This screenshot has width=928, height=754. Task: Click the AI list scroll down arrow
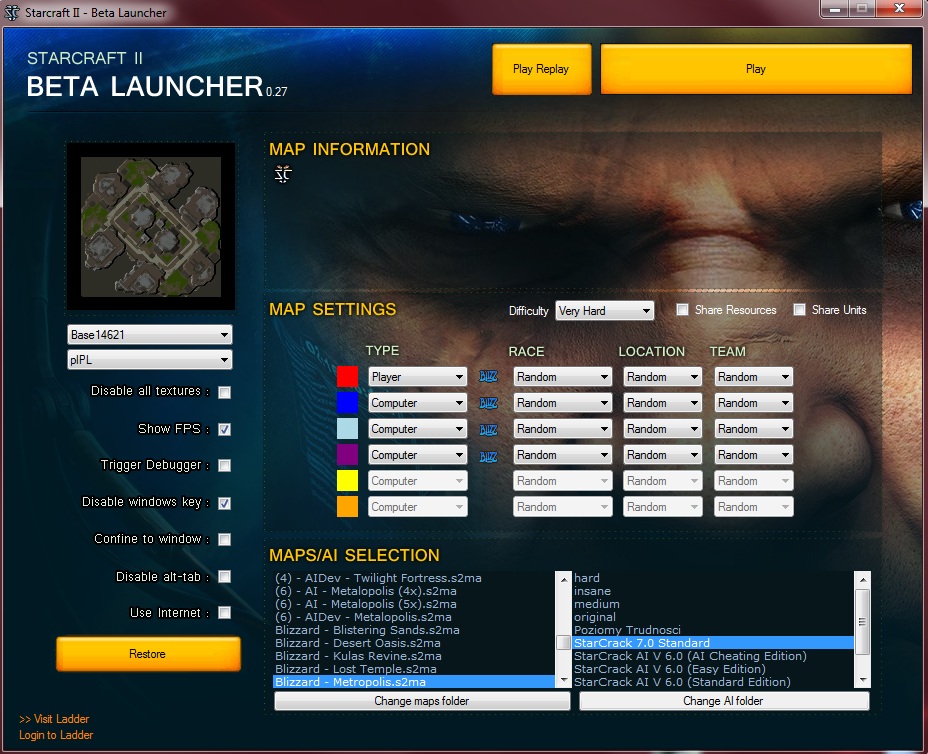pos(863,680)
